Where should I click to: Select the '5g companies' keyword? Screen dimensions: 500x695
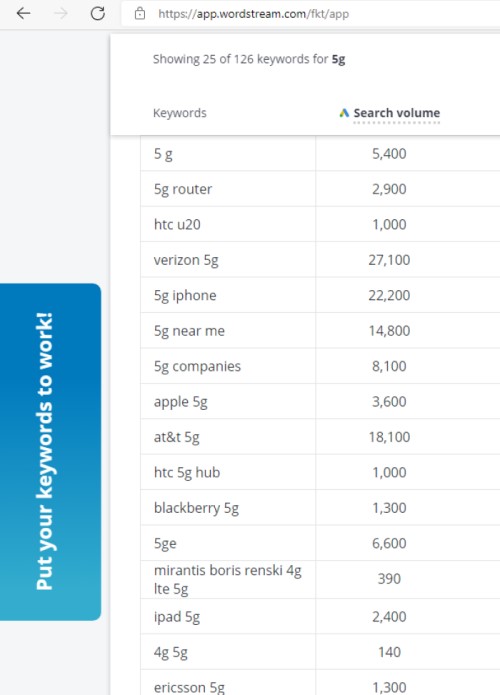[197, 367]
